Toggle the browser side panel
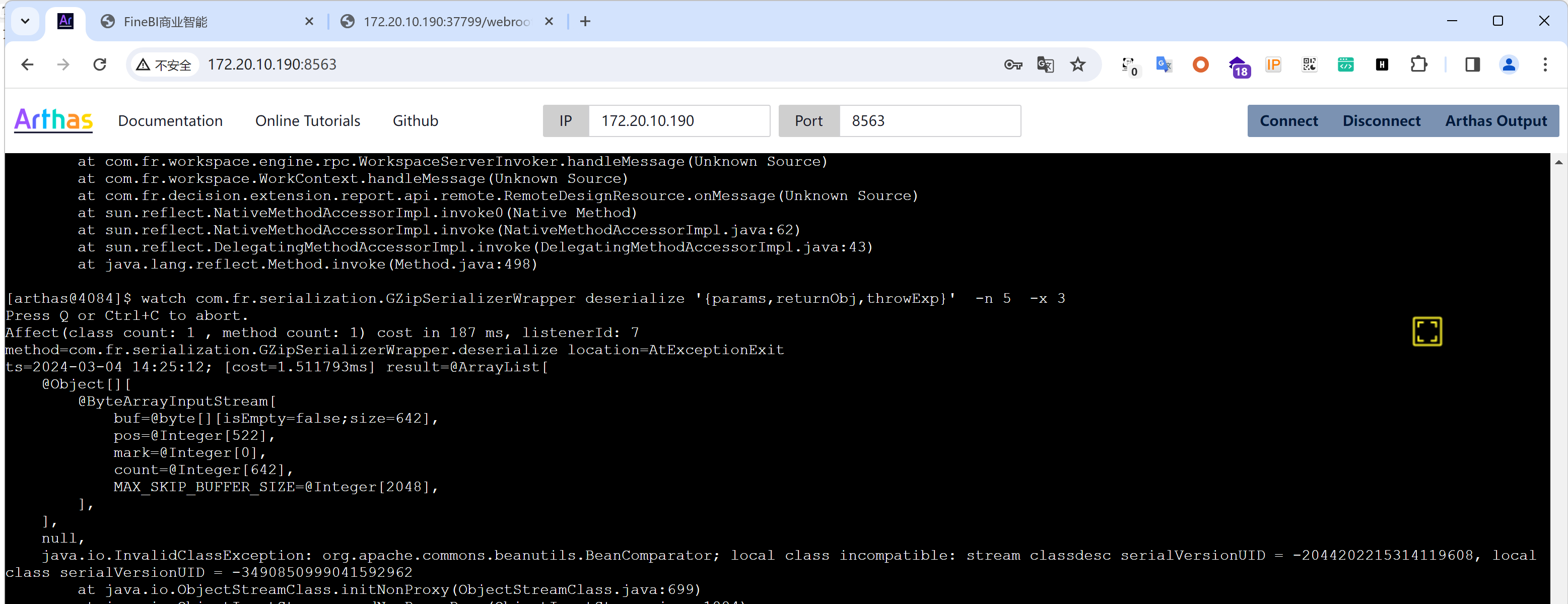 1472,64
